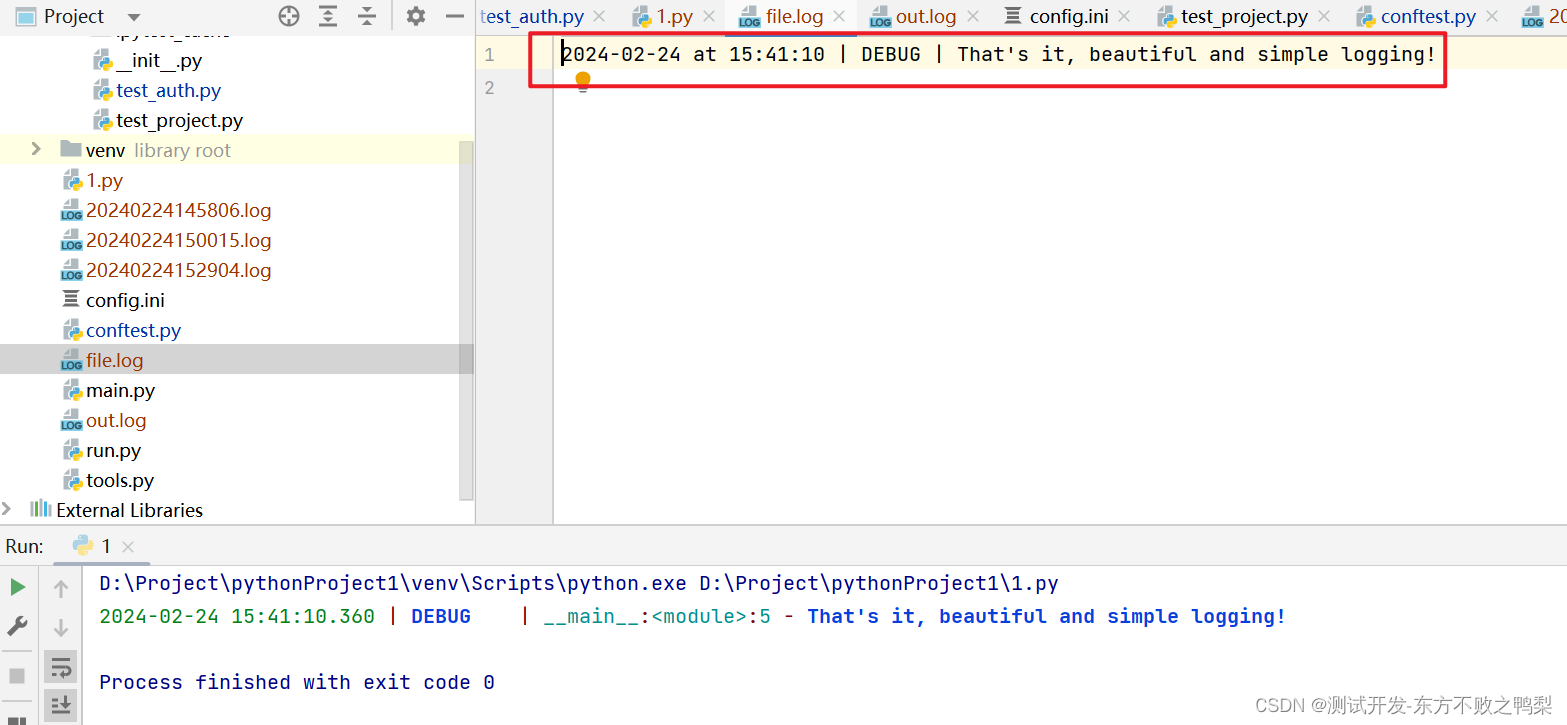Select test_auth.py in the project tree
This screenshot has width=1567, height=725.
click(x=157, y=90)
